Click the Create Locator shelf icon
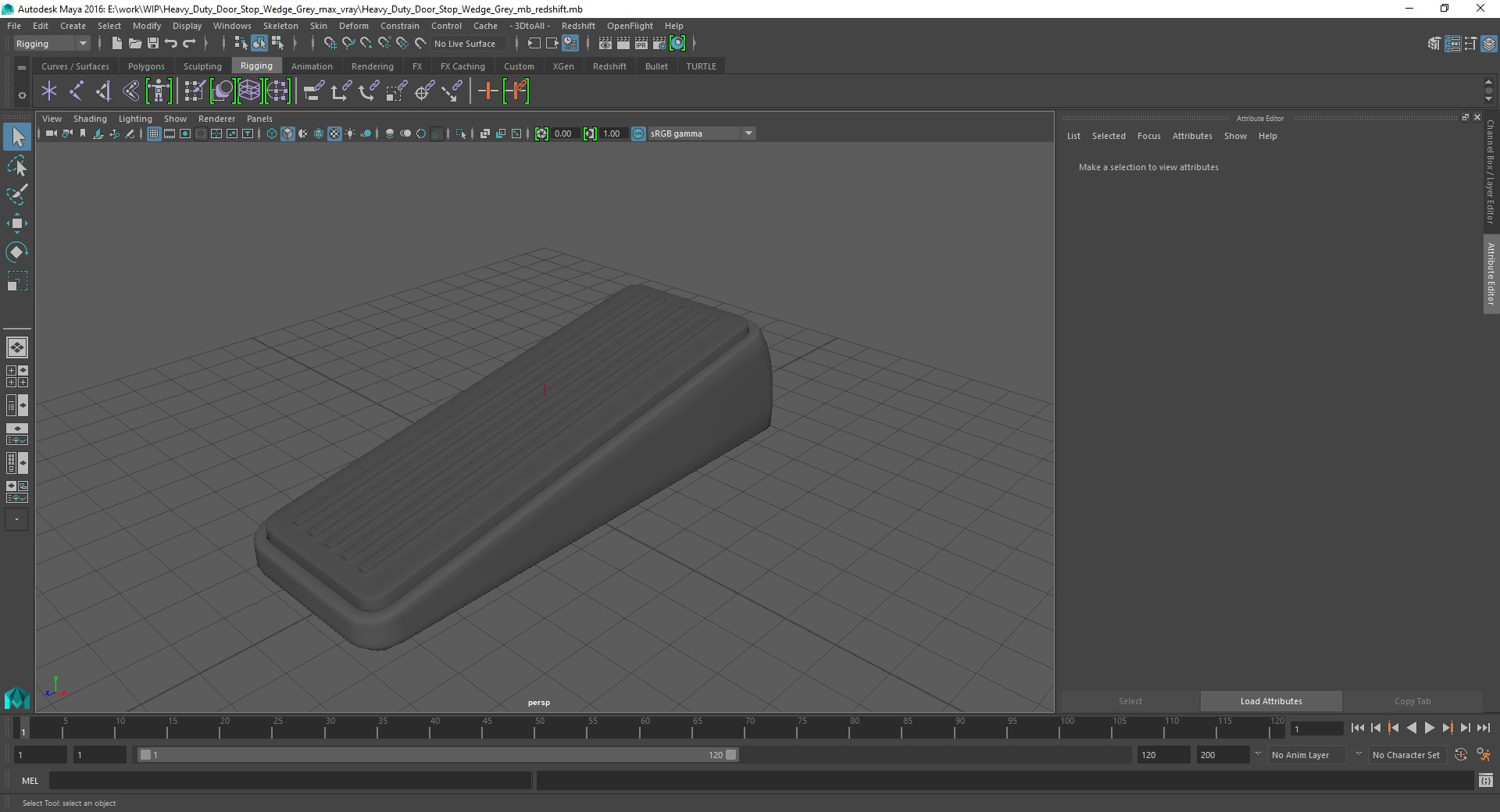Screen dimensions: 1500x812 pyautogui.click(x=49, y=91)
